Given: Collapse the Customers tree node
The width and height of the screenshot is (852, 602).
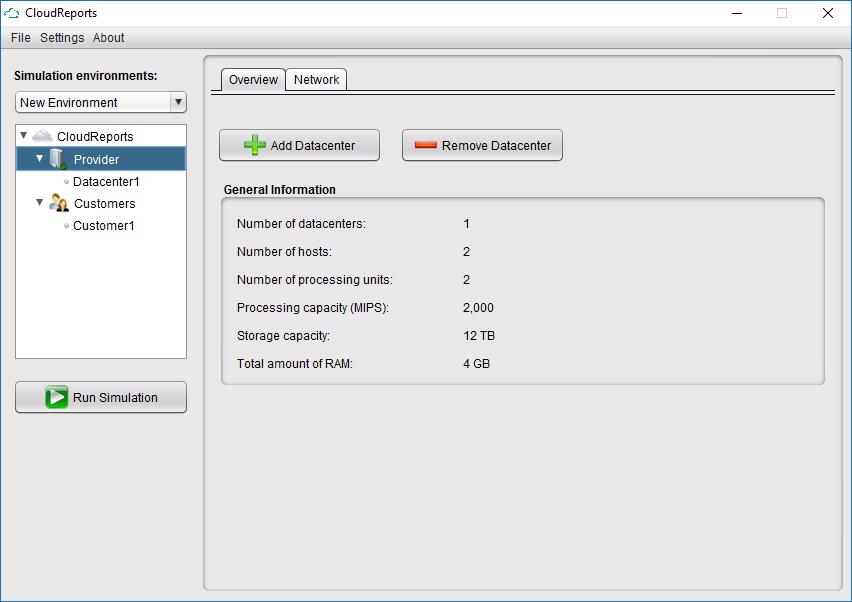Looking at the screenshot, I should 39,202.
